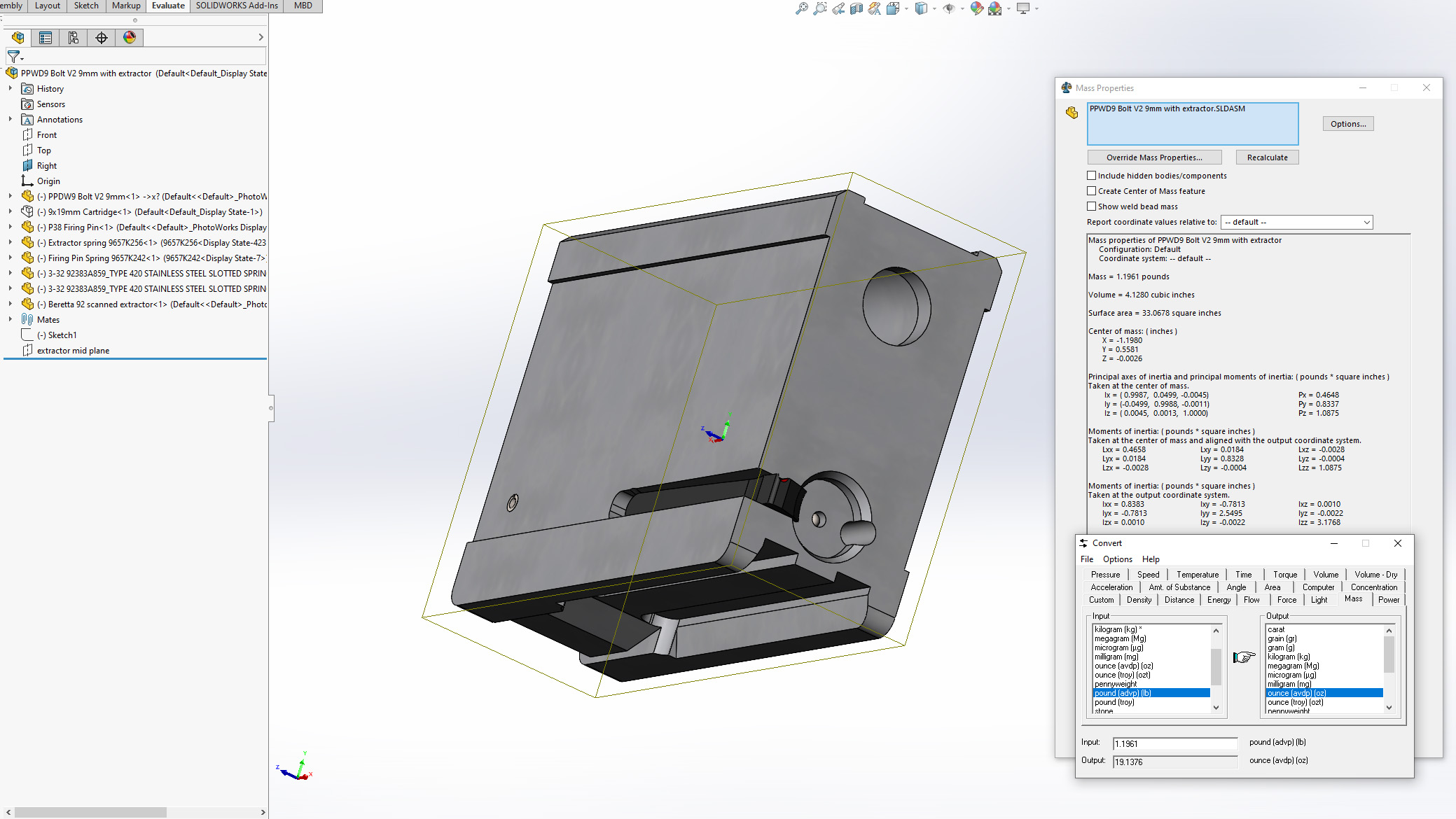The image size is (1456, 819).
Task: Expand the Mates folder in tree
Action: (x=10, y=320)
